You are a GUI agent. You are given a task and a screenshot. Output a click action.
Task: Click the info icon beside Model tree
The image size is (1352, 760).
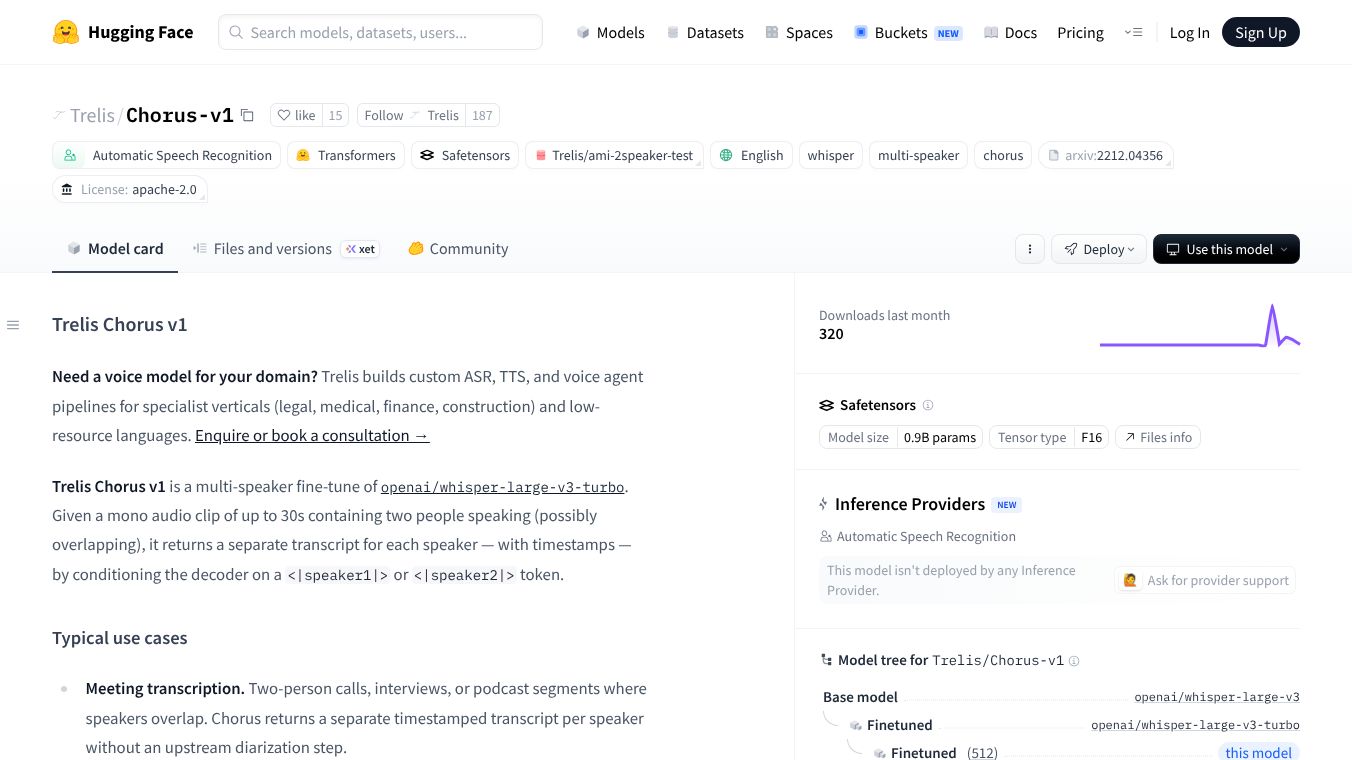pos(1074,661)
